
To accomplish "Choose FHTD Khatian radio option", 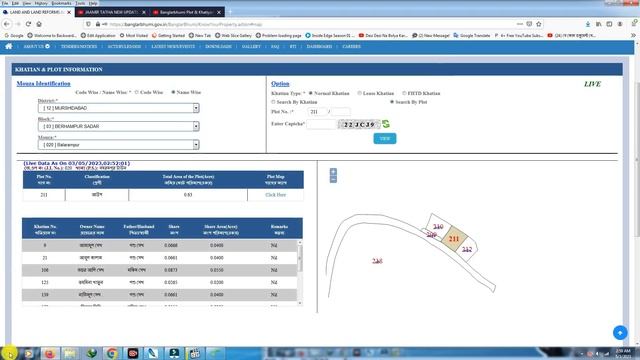I will click(x=404, y=93).
